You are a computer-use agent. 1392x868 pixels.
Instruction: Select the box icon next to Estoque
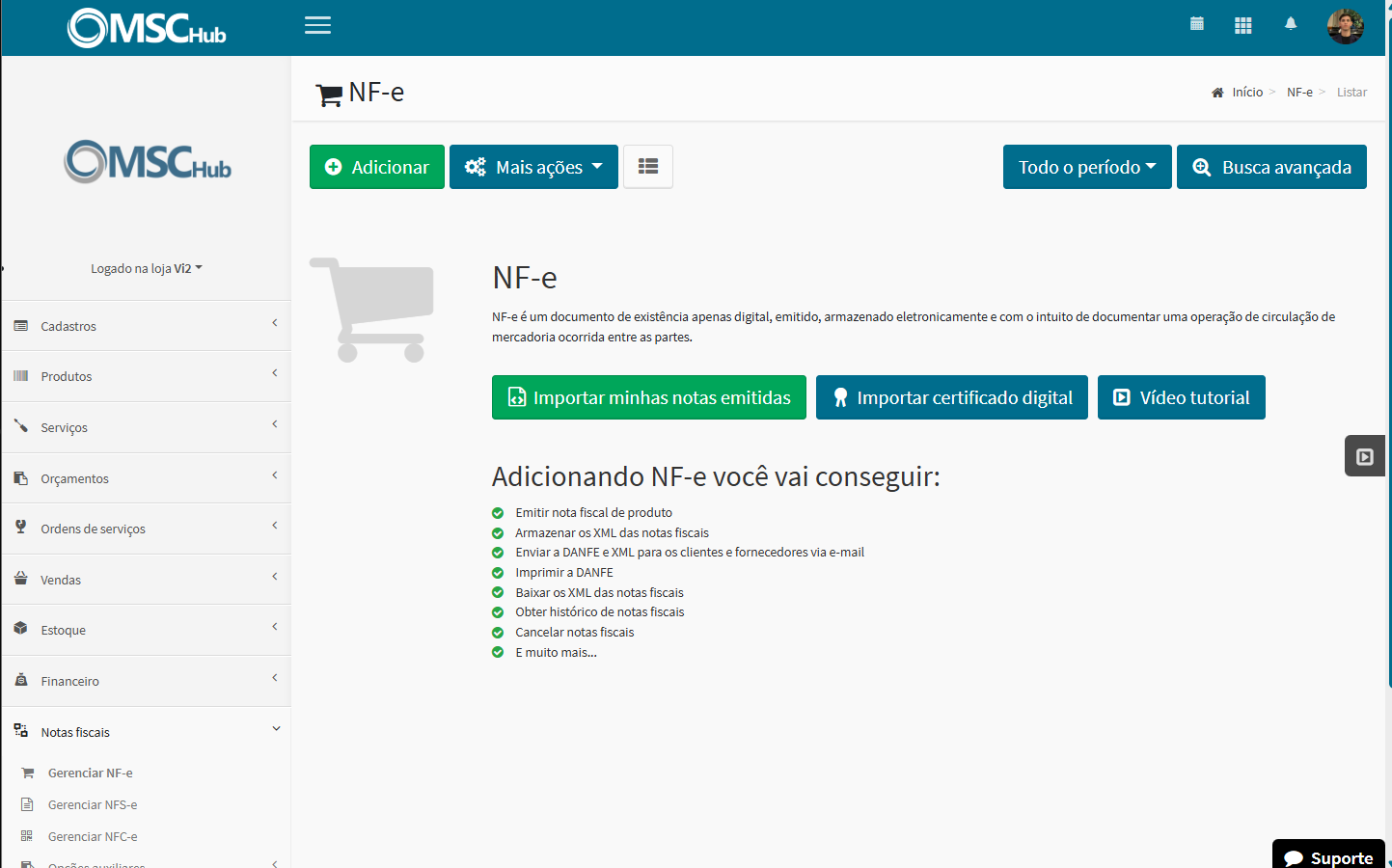tap(21, 629)
